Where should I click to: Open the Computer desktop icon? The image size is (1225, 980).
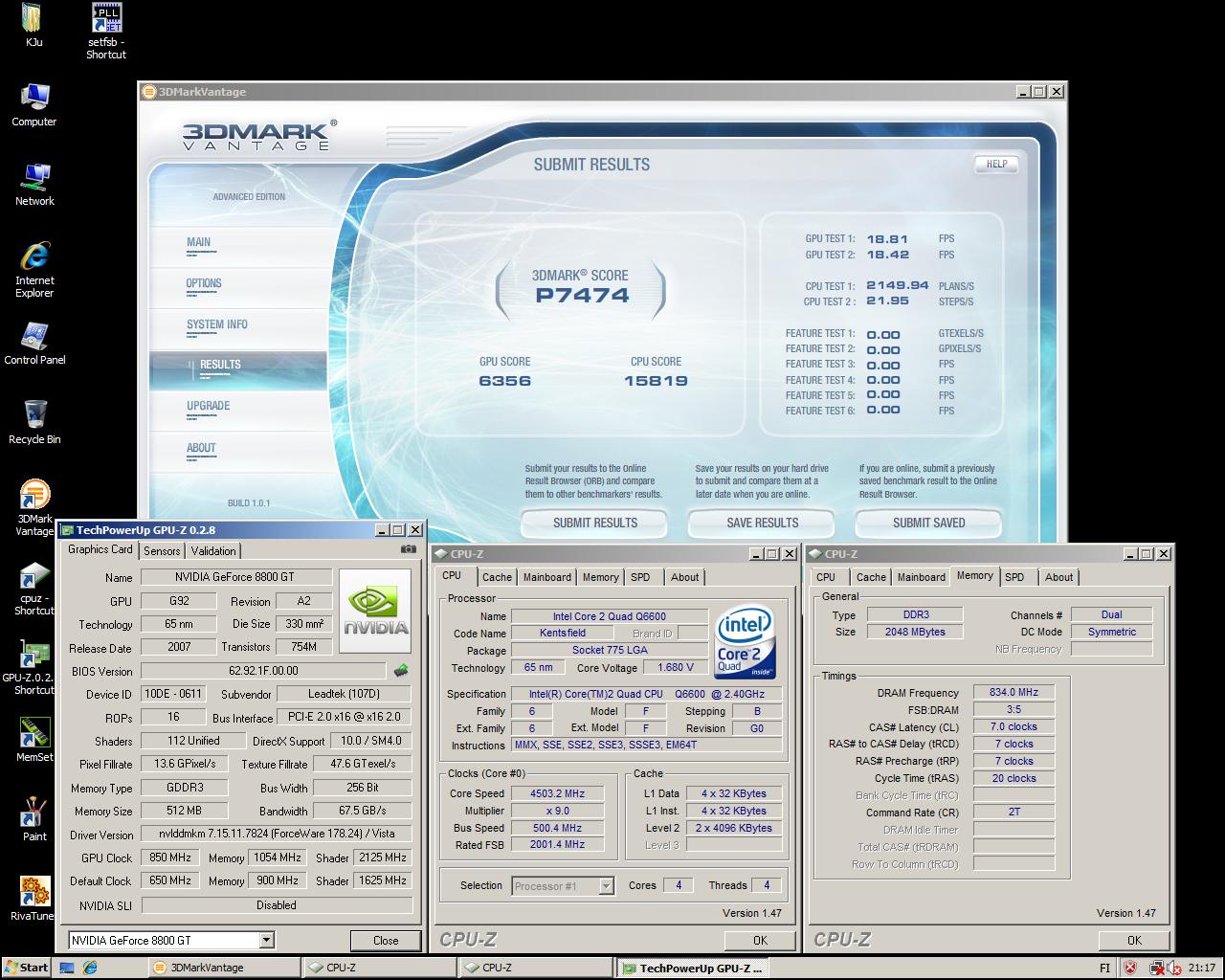(34, 104)
